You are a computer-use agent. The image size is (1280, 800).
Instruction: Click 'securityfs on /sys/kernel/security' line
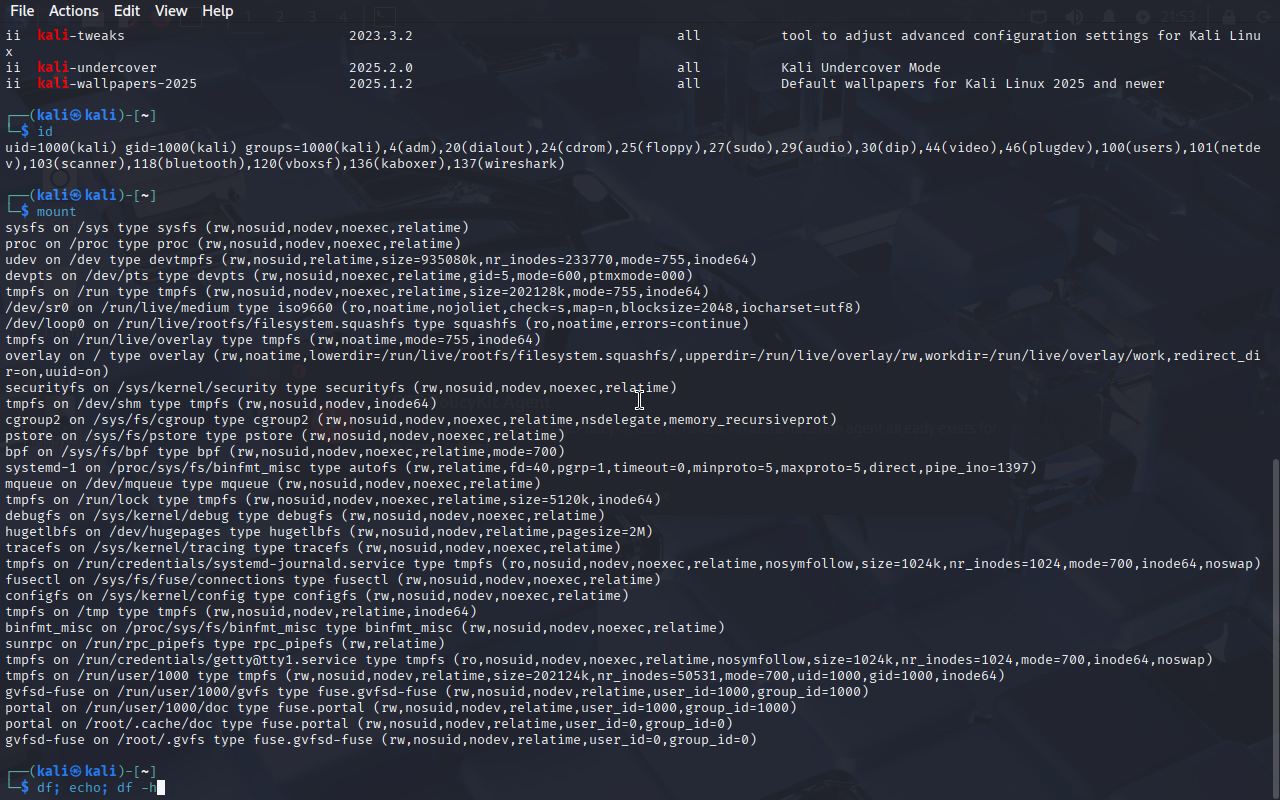pos(341,388)
